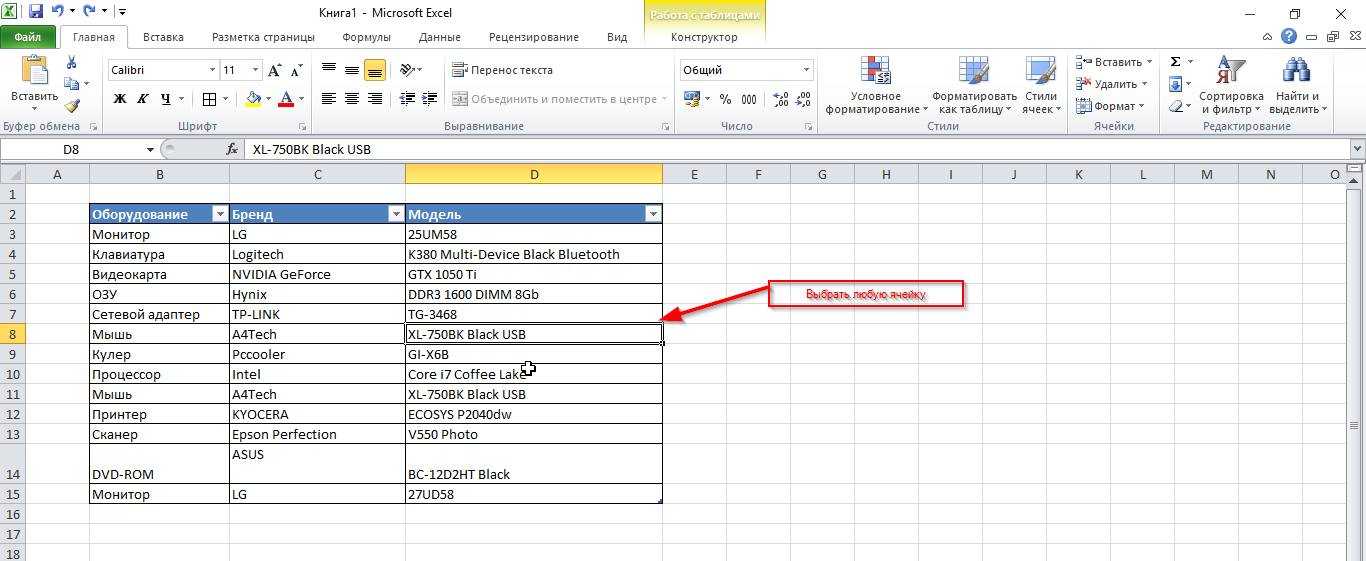This screenshot has width=1366, height=561.
Task: Toggle middle vertical alignment
Action: click(352, 70)
